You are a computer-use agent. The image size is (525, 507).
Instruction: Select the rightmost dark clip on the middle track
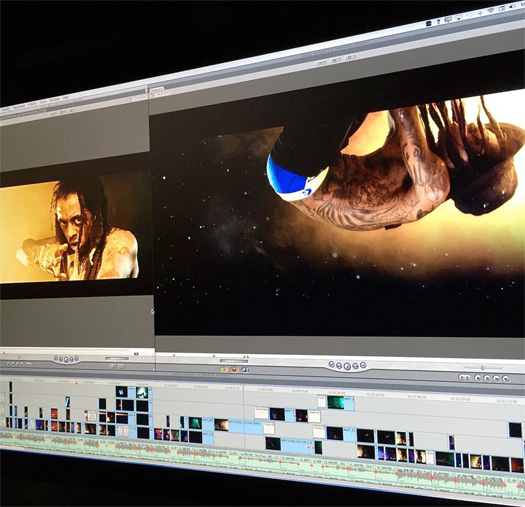click(x=515, y=430)
